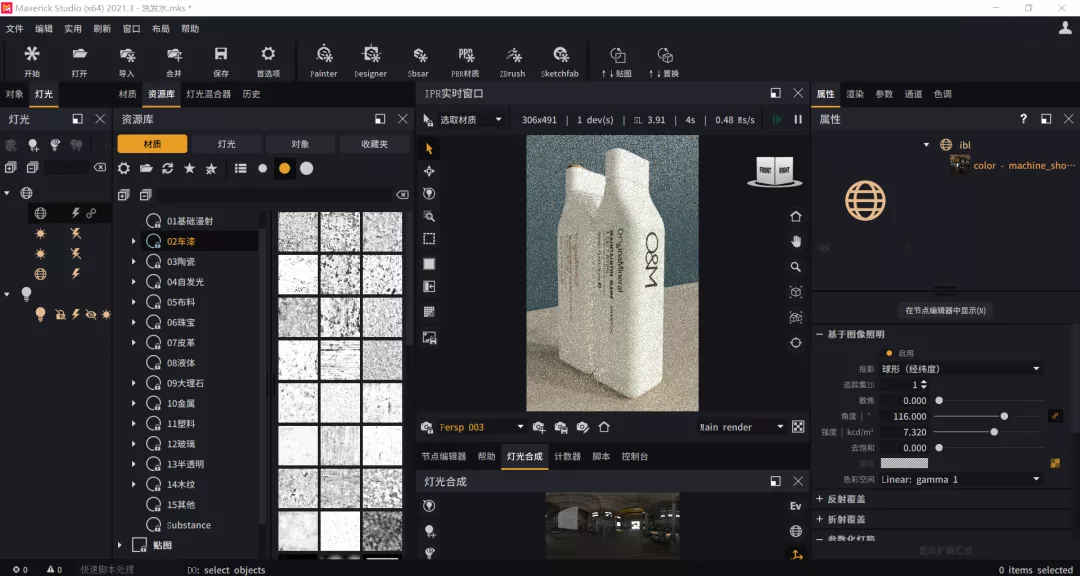Open the 色彩空间 Linear: gamma 1 dropdown
The image size is (1080, 576).
coord(961,479)
